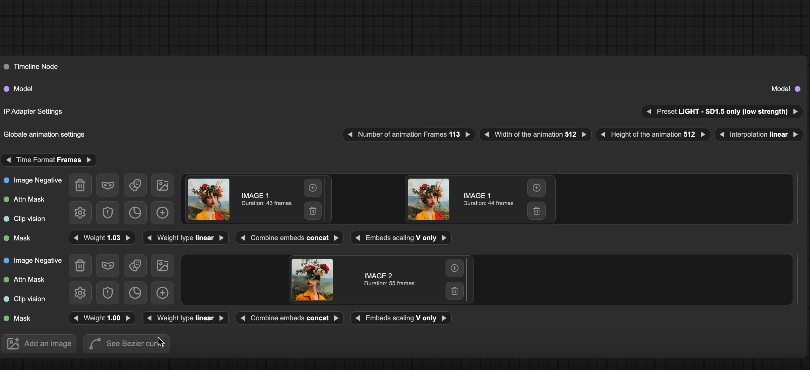
Task: Click the shield alert icon in IMAGE 1 track
Action: tap(107, 212)
